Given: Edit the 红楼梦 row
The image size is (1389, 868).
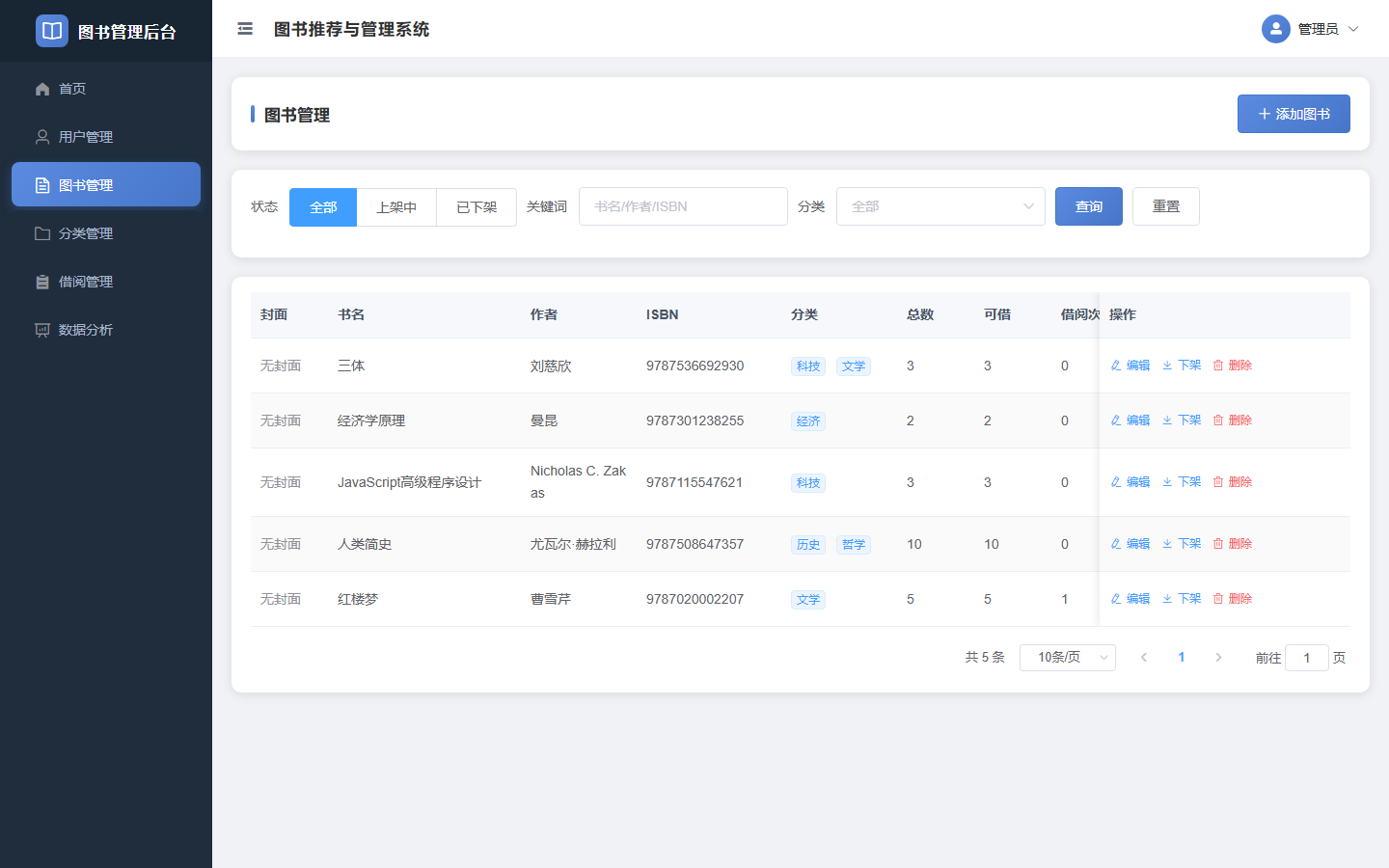Looking at the screenshot, I should coord(1130,599).
